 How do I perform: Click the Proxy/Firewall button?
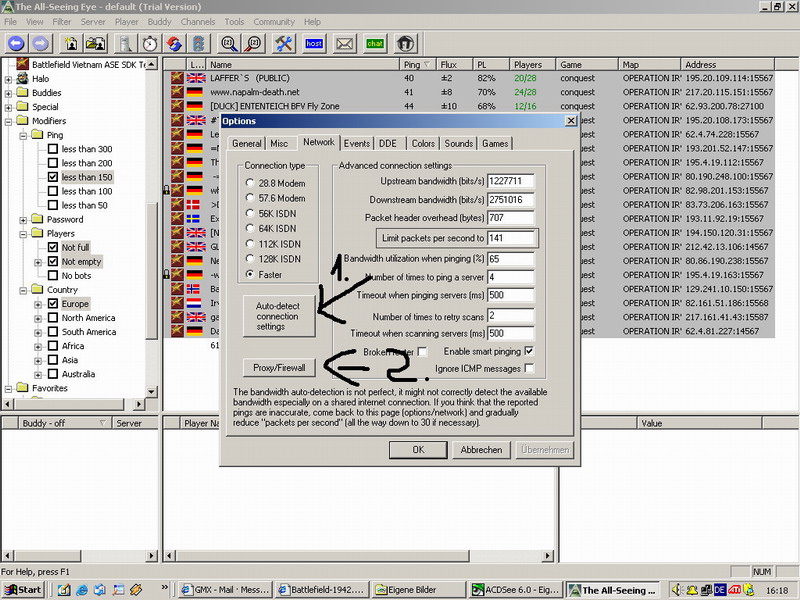(277, 367)
